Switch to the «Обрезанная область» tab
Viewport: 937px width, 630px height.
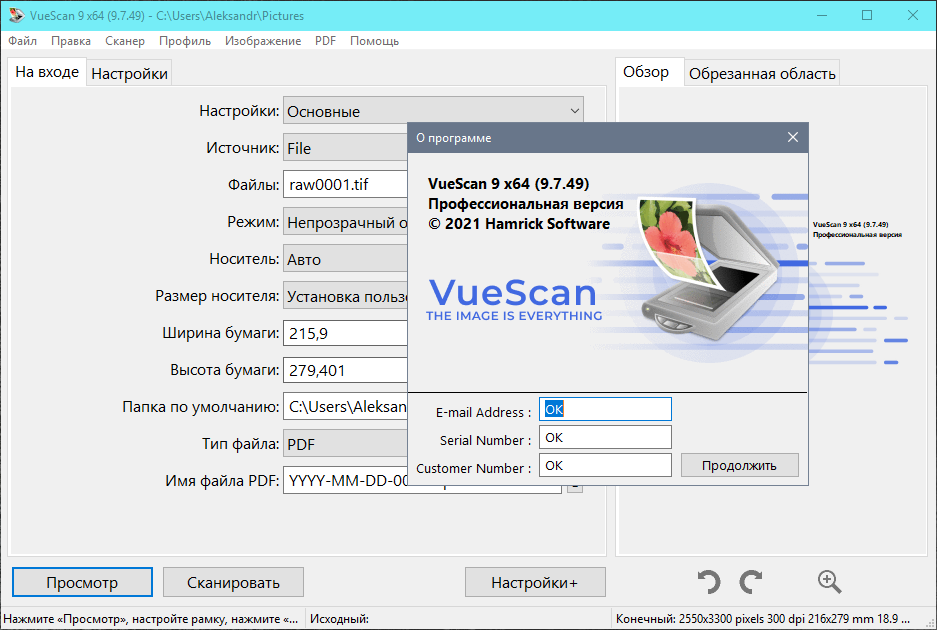point(762,74)
